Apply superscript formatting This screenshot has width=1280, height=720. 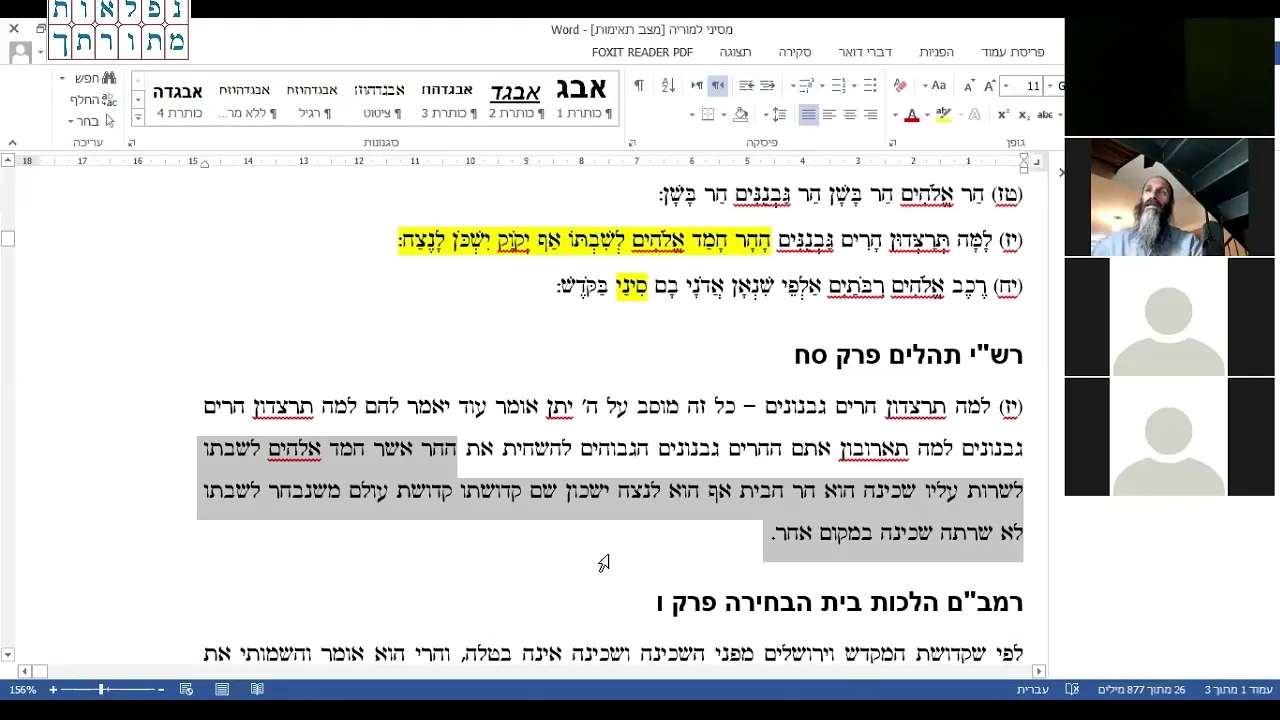(1003, 115)
